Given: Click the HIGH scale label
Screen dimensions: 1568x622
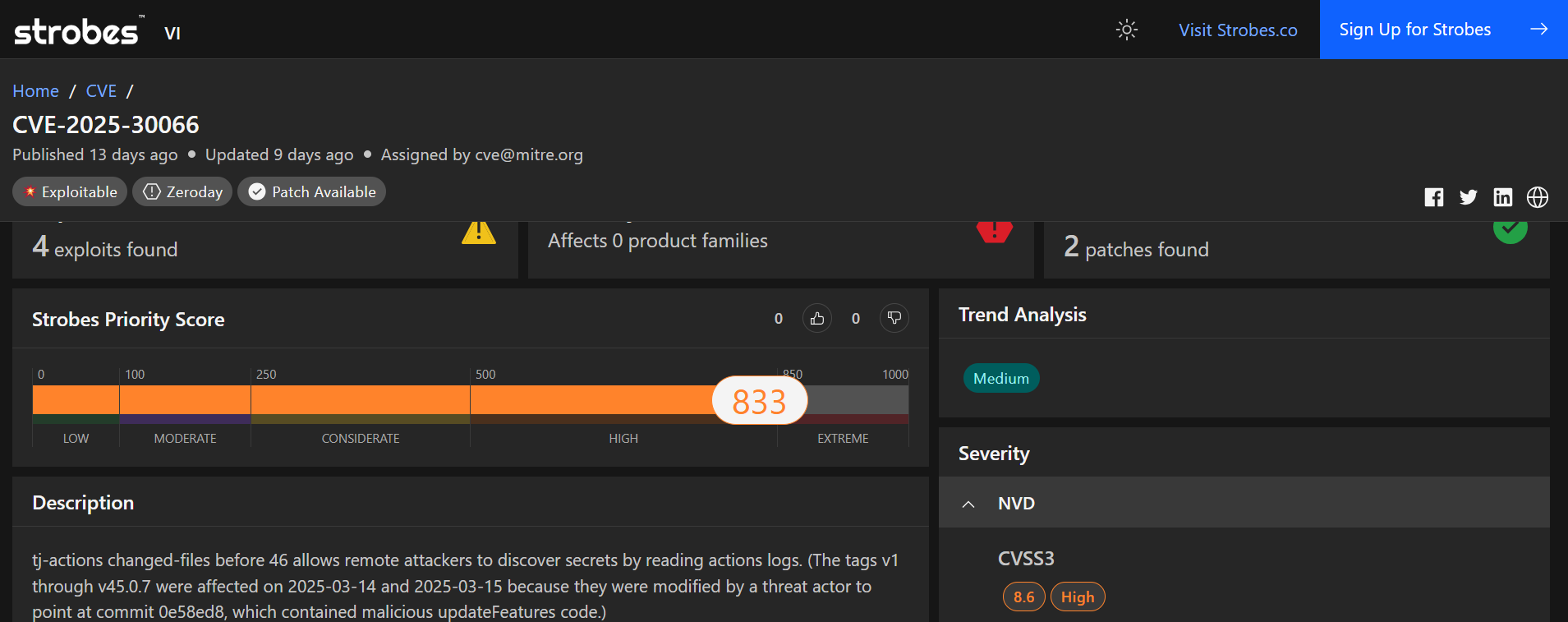Looking at the screenshot, I should coord(623,439).
